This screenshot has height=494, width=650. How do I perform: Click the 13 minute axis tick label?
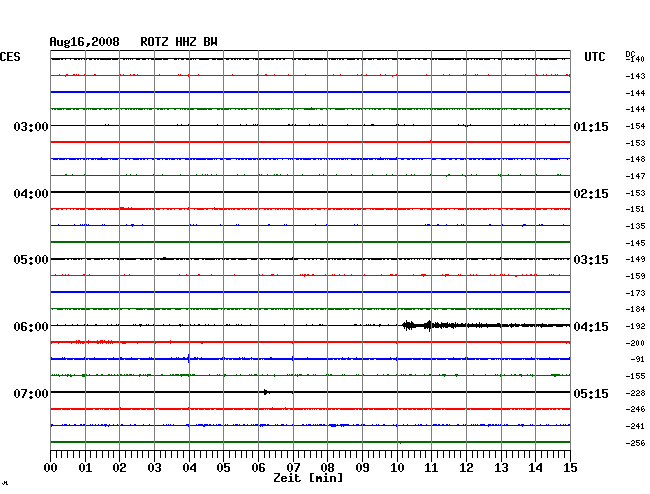(501, 467)
